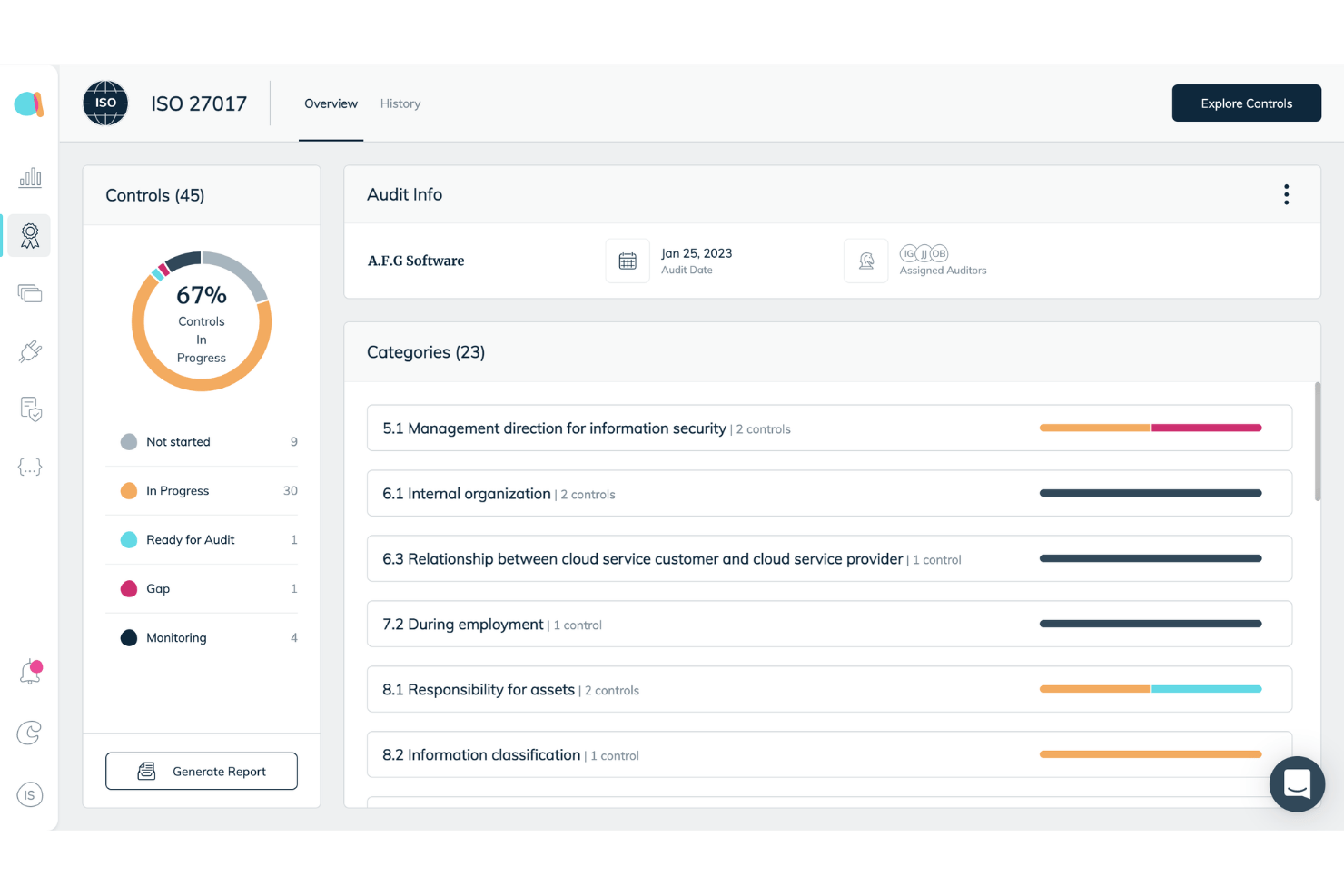
Task: Click the Categories (23) heading
Action: (x=426, y=352)
